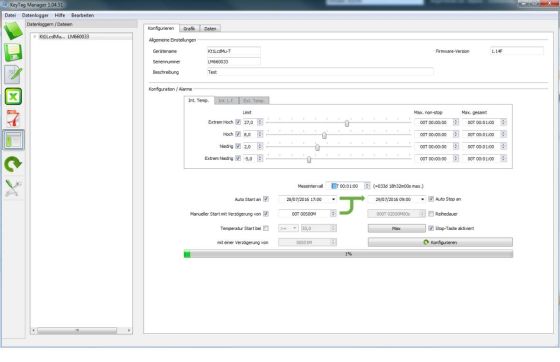
Task: Click the Seriennummer input field
Action: click(x=234, y=62)
